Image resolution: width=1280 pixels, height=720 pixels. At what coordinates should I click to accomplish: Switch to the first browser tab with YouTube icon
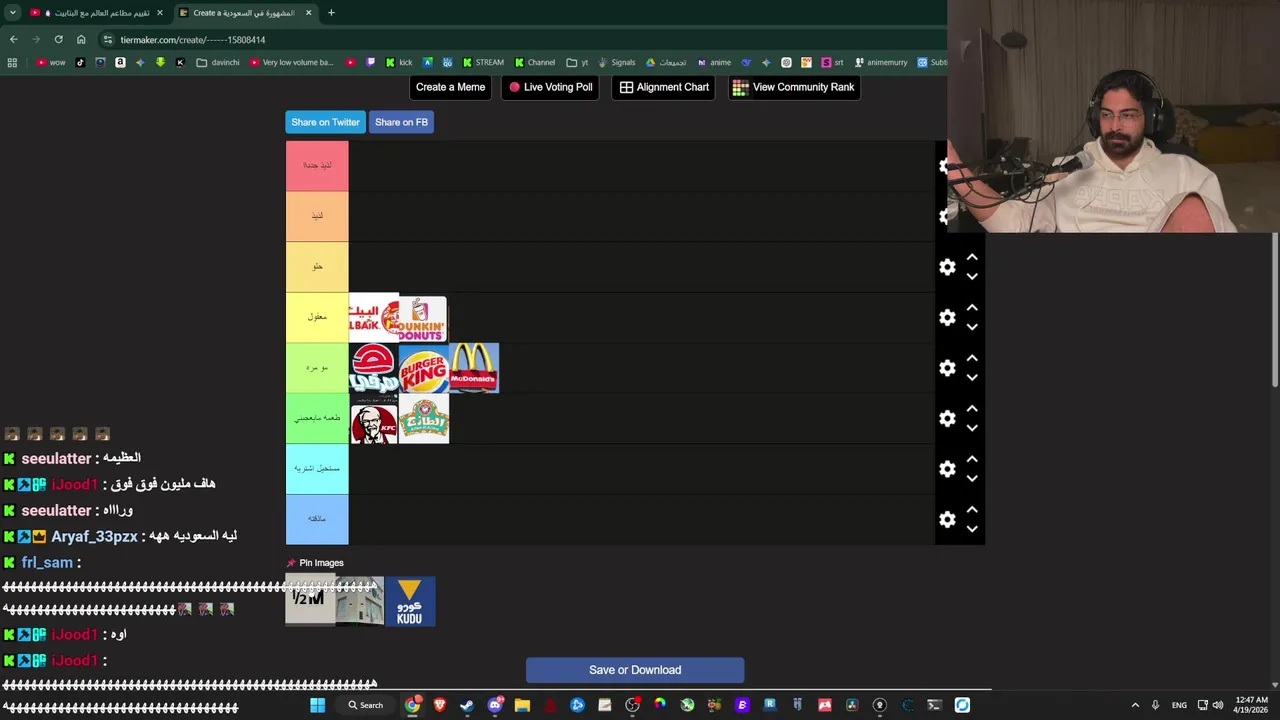95,13
